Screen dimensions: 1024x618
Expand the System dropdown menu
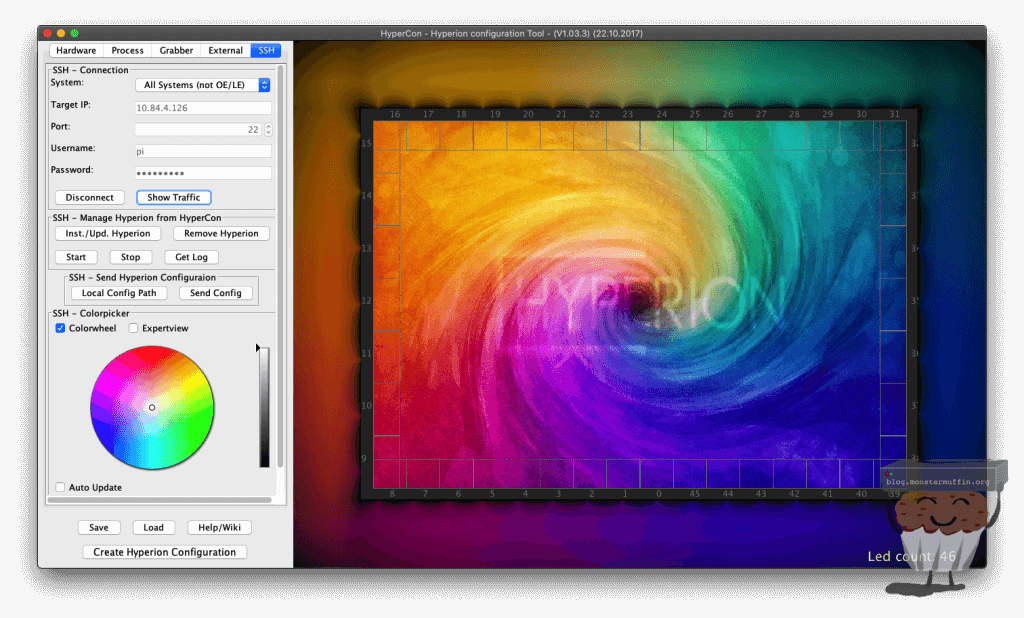pos(203,85)
